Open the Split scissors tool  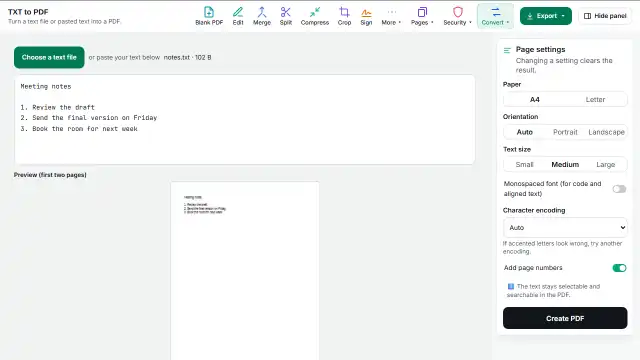[286, 16]
